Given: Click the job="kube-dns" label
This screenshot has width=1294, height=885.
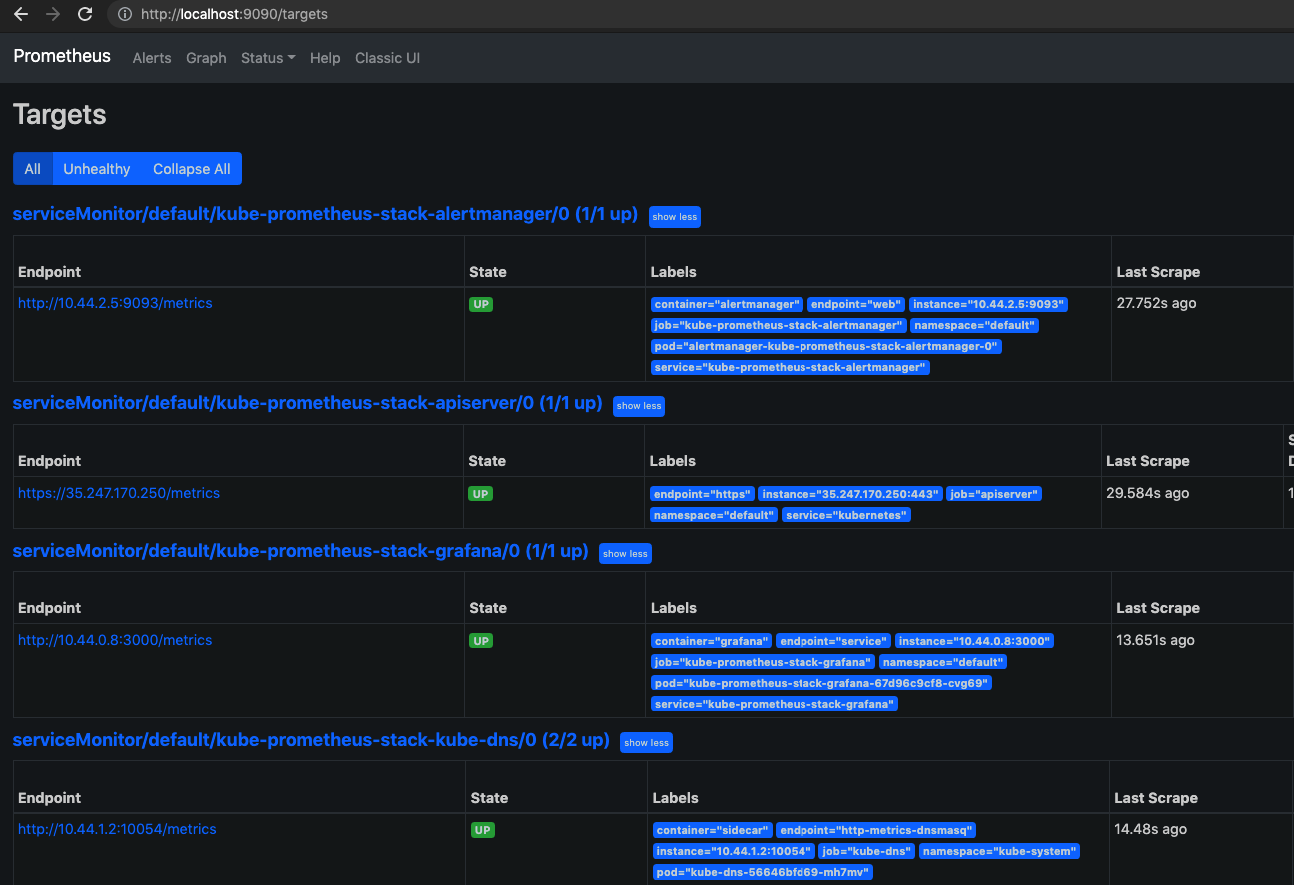Looking at the screenshot, I should 866,851.
